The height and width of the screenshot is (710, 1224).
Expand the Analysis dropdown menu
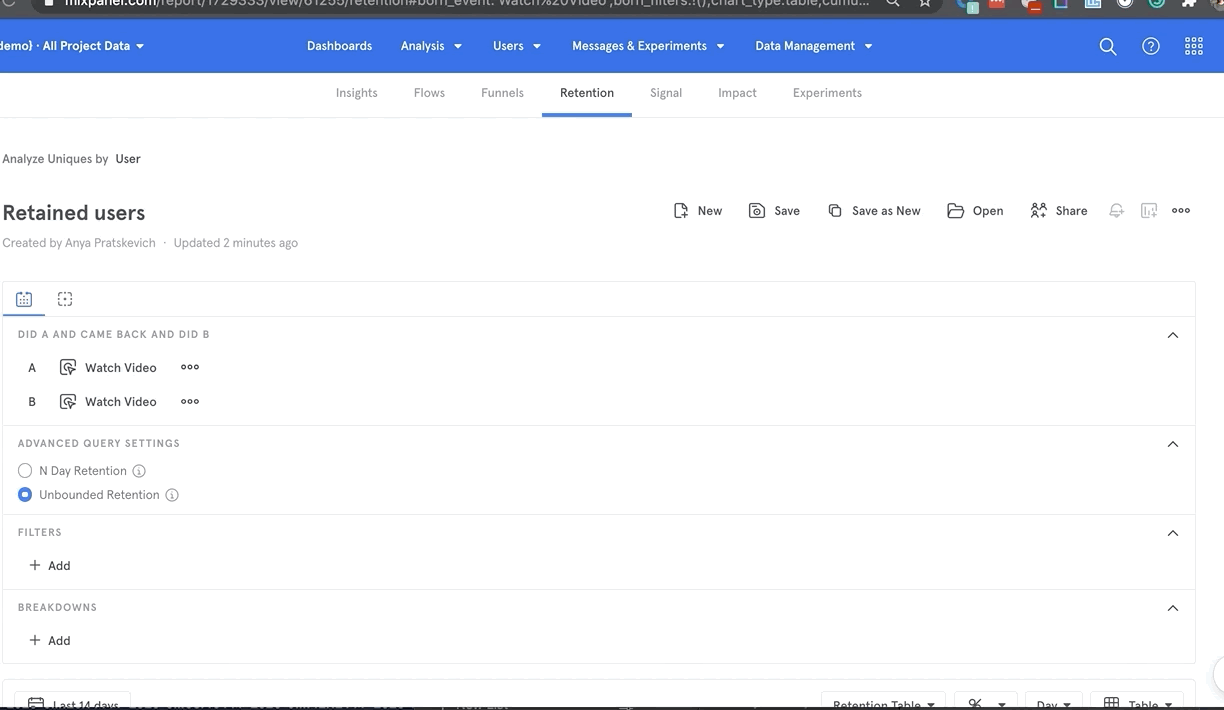[431, 46]
